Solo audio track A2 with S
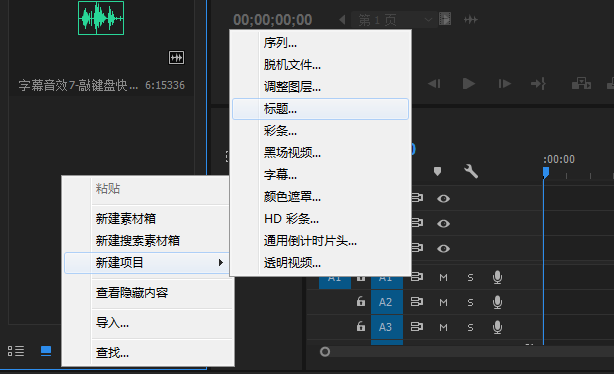This screenshot has height=374, width=614. [470, 303]
